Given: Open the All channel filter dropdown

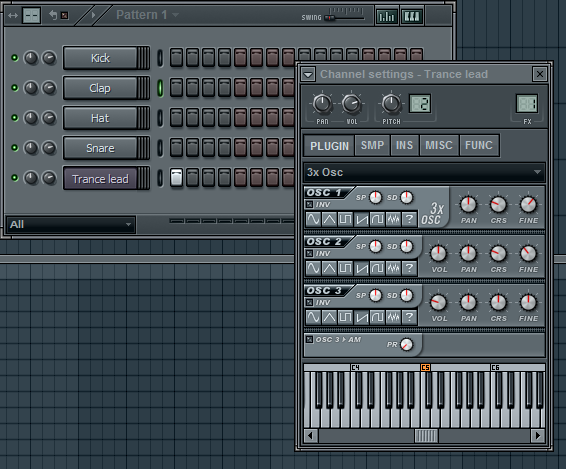Looking at the screenshot, I should click(x=71, y=225).
